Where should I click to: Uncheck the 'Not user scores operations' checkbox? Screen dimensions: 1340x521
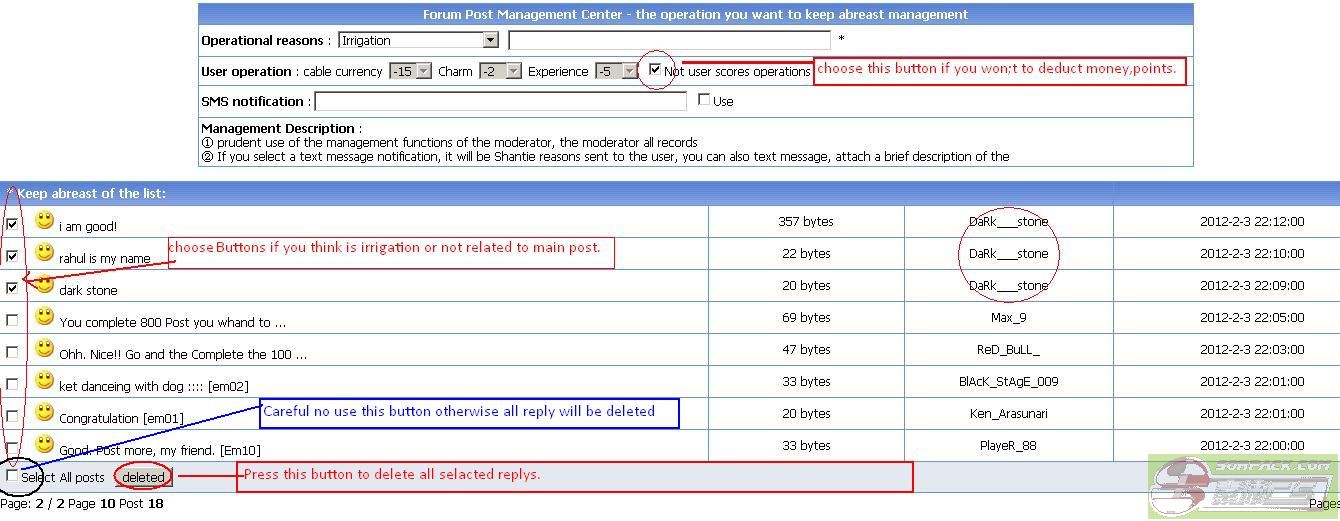pyautogui.click(x=655, y=70)
